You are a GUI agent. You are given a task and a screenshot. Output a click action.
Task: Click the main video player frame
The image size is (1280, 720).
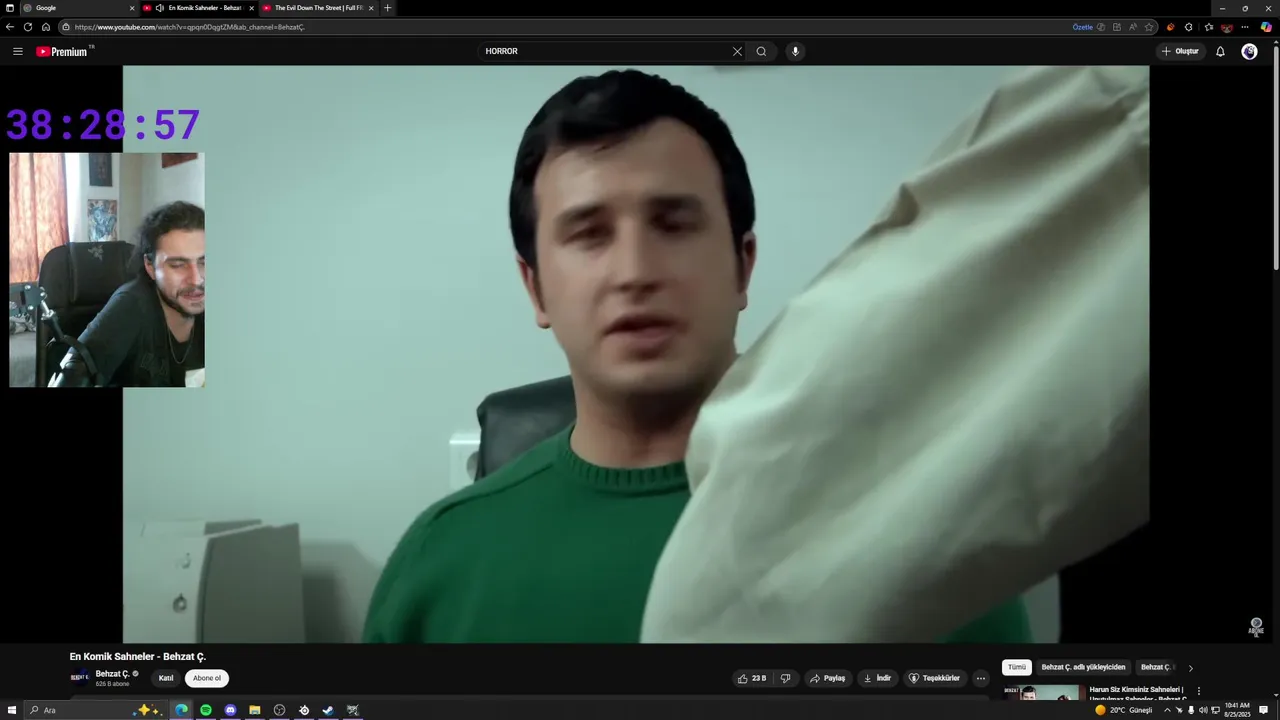click(636, 354)
